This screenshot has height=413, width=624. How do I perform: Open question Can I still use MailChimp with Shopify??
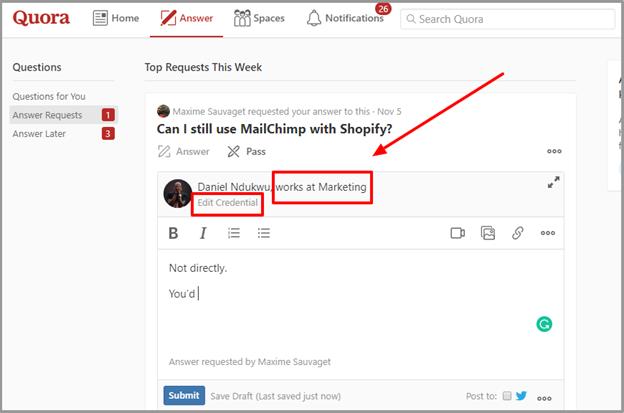[x=274, y=129]
